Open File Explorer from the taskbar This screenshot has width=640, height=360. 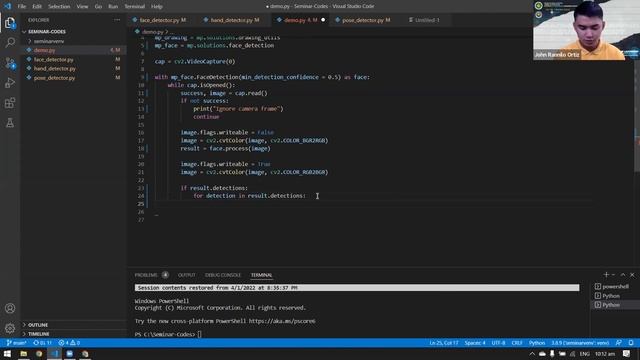coord(23,353)
